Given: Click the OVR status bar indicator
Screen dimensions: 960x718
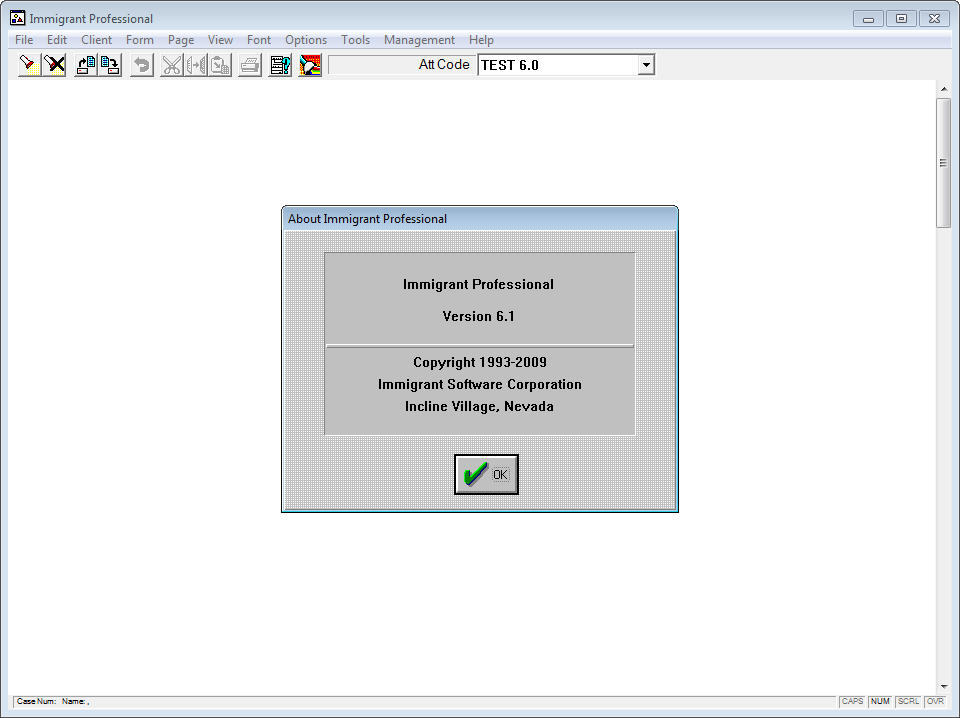Looking at the screenshot, I should 935,701.
